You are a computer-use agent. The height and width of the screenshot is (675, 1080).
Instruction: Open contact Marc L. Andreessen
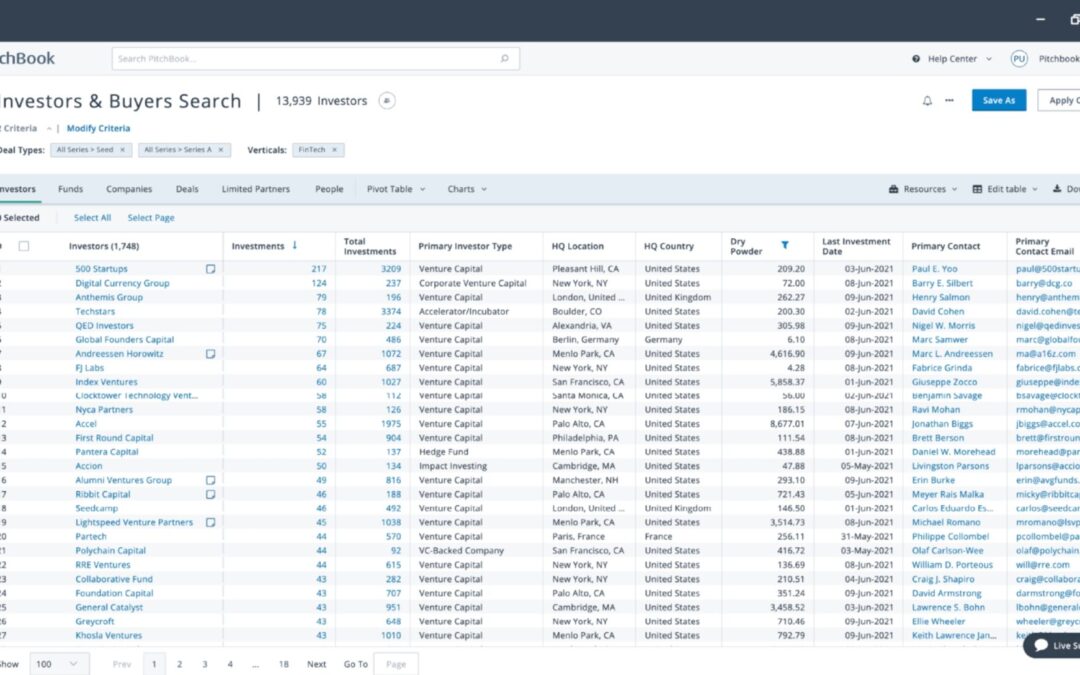[x=953, y=354]
